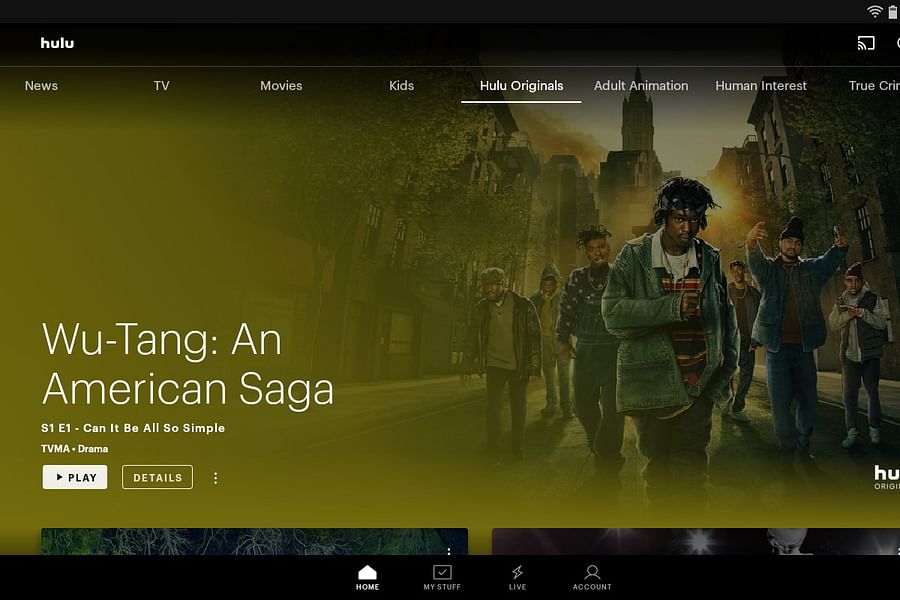
Task: Select the My Stuff icon
Action: [x=442, y=577]
